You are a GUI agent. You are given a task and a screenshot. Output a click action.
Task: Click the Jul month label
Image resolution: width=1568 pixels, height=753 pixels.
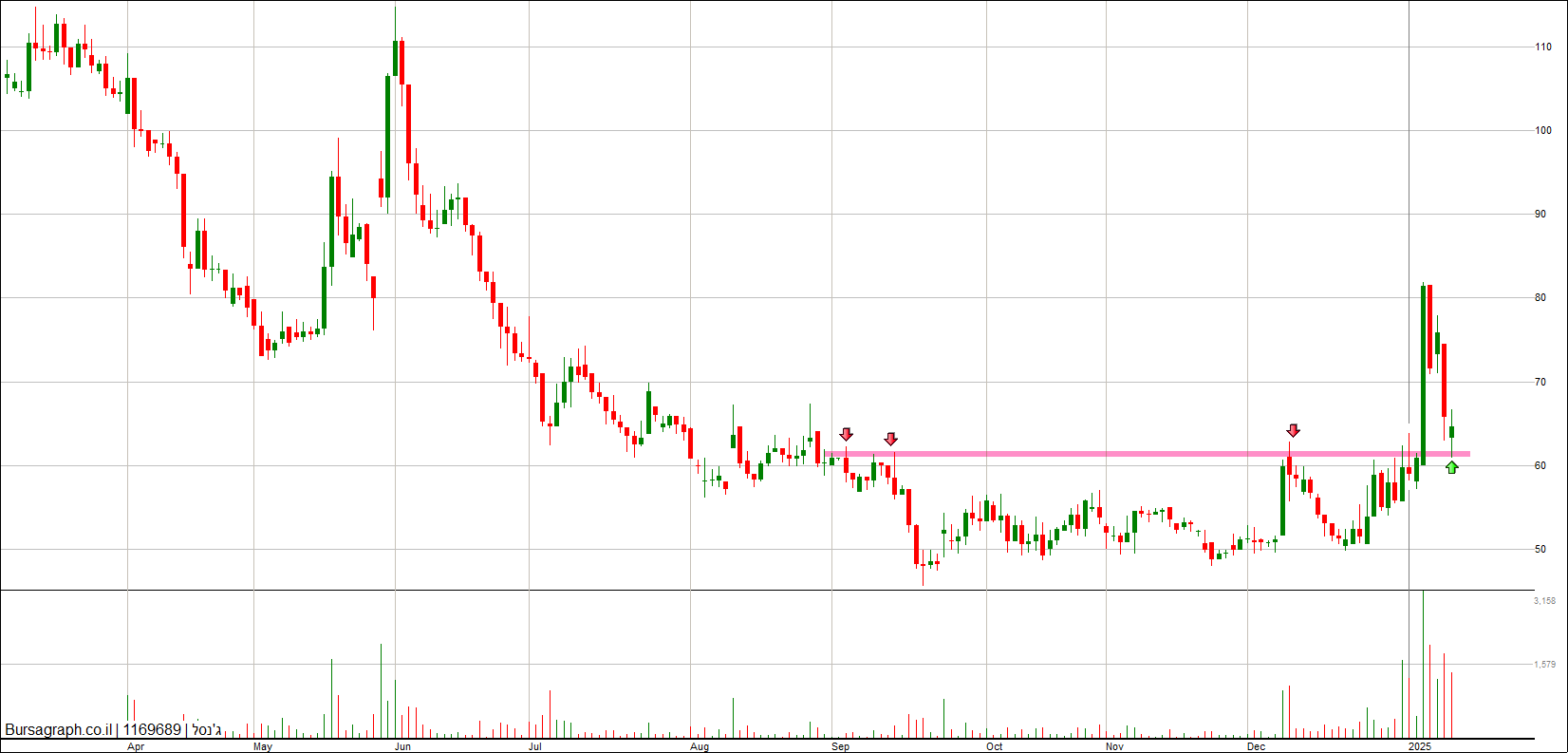535,746
